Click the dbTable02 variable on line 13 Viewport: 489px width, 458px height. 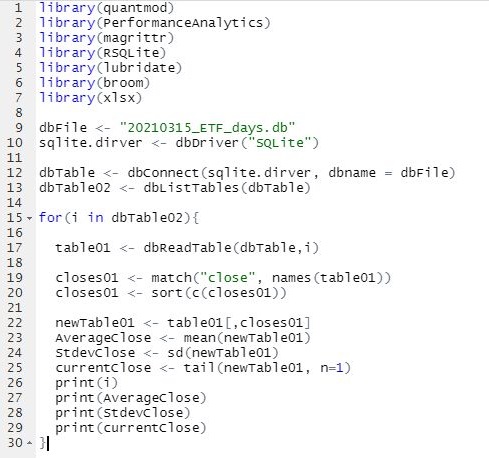(x=75, y=188)
